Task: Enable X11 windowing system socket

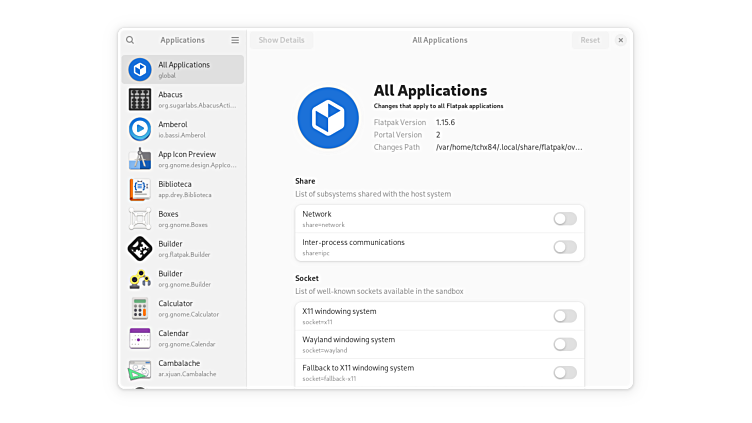Action: point(565,316)
